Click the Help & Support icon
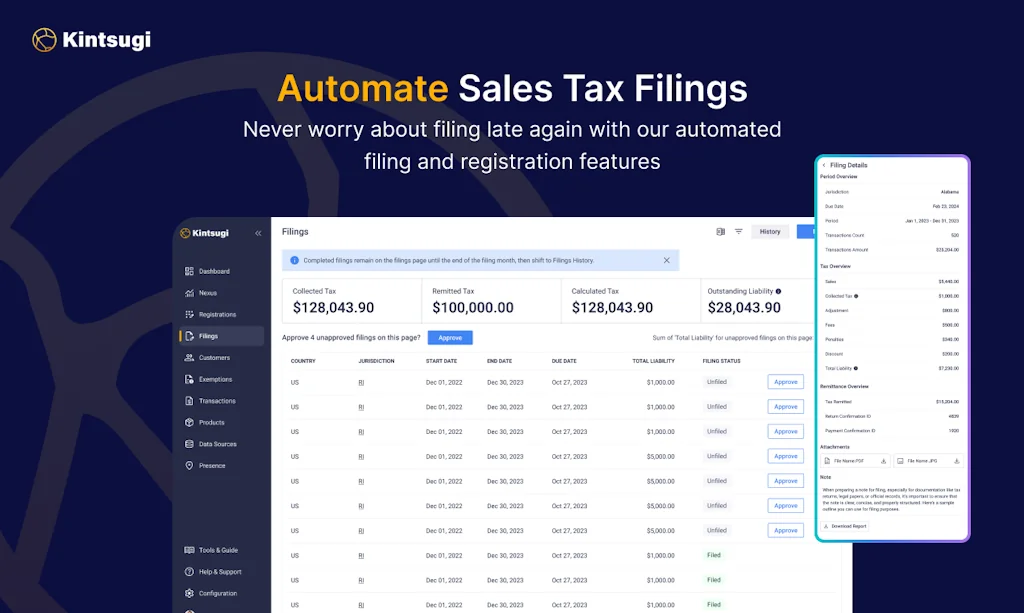 pos(189,572)
